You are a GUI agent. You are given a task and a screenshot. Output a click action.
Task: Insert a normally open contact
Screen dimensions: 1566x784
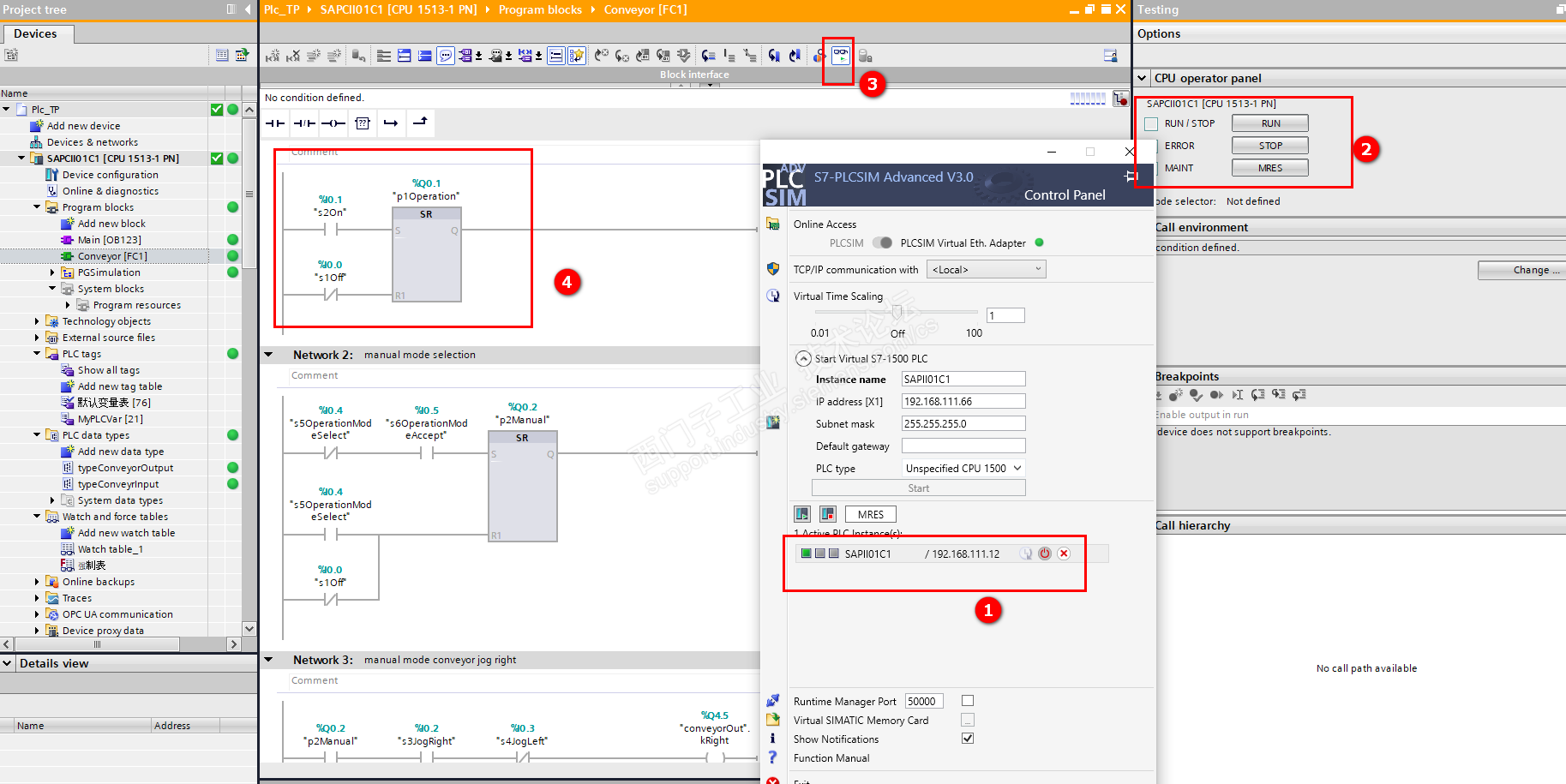click(x=275, y=123)
